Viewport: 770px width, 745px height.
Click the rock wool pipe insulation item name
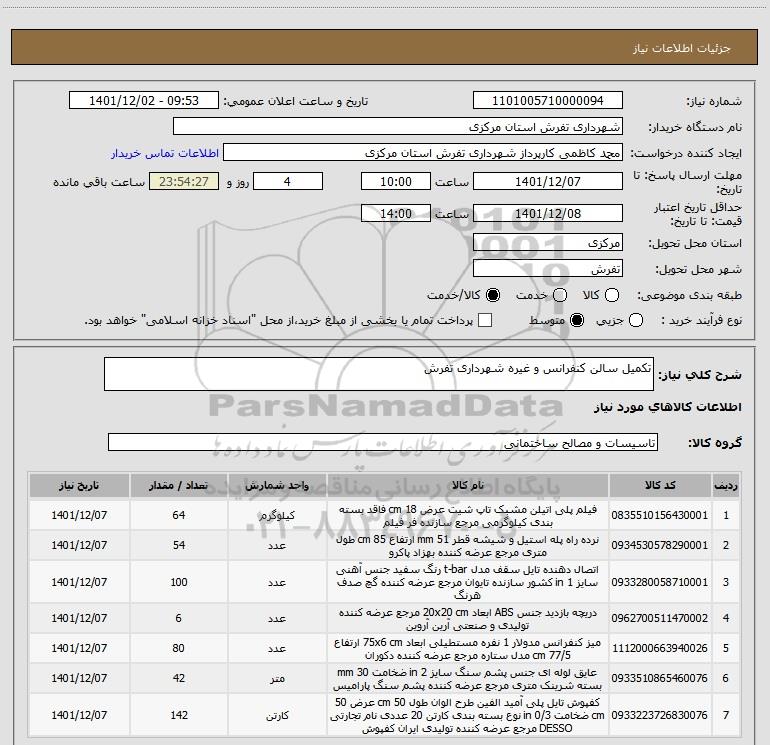coord(468,679)
